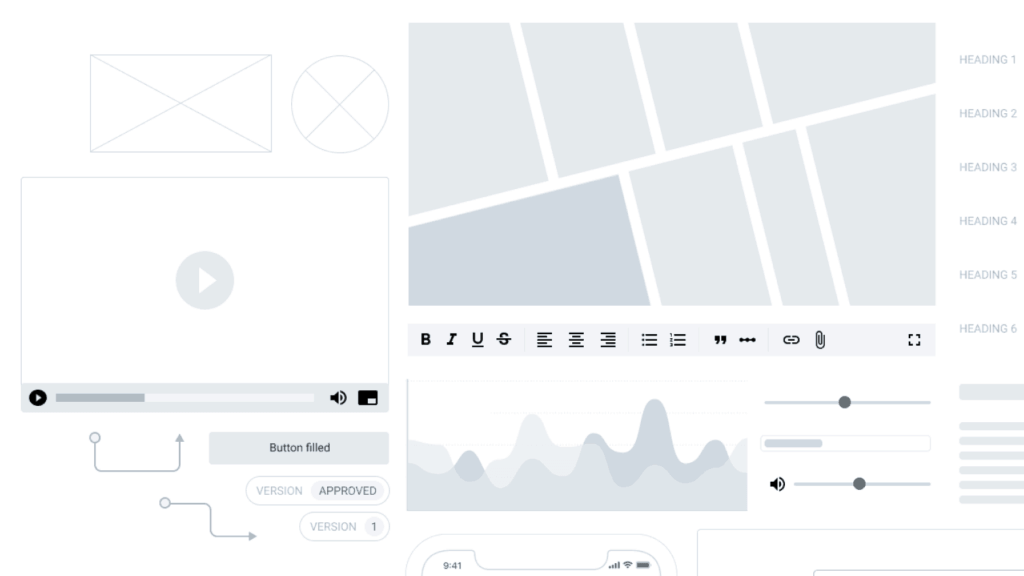
Task: Center-align the text
Action: (576, 340)
